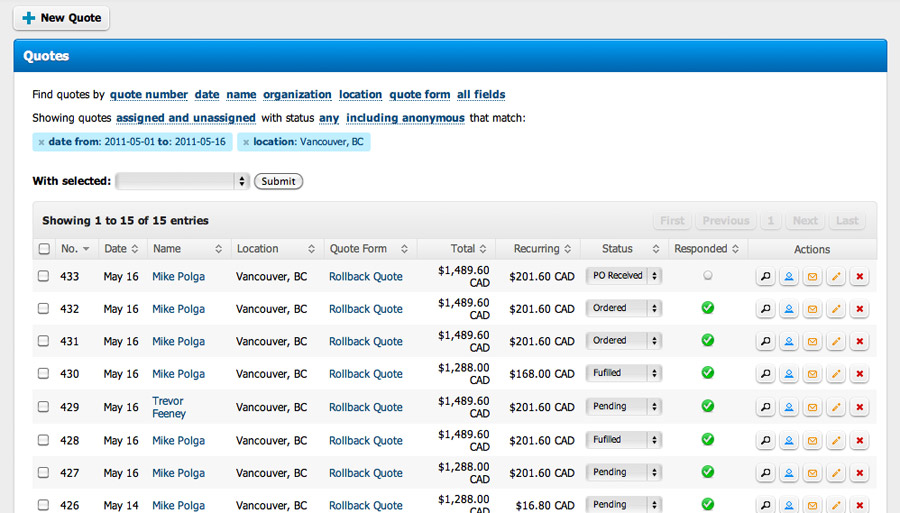Image resolution: width=900 pixels, height=513 pixels.
Task: Tick the checkbox for quote 433
Action: point(43,277)
